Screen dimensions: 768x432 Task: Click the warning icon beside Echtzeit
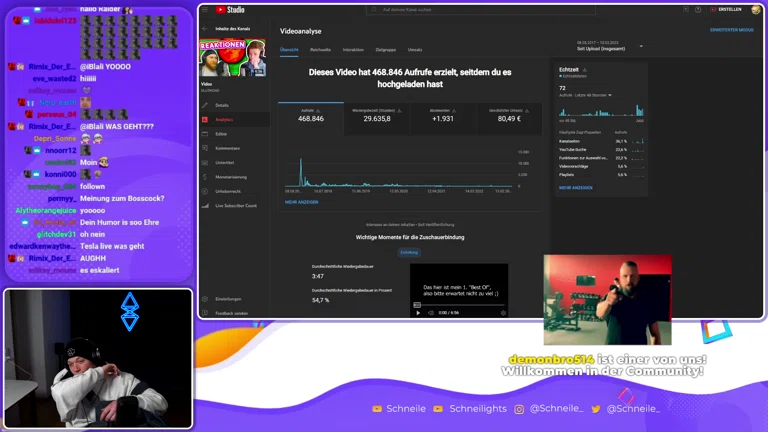click(x=585, y=70)
